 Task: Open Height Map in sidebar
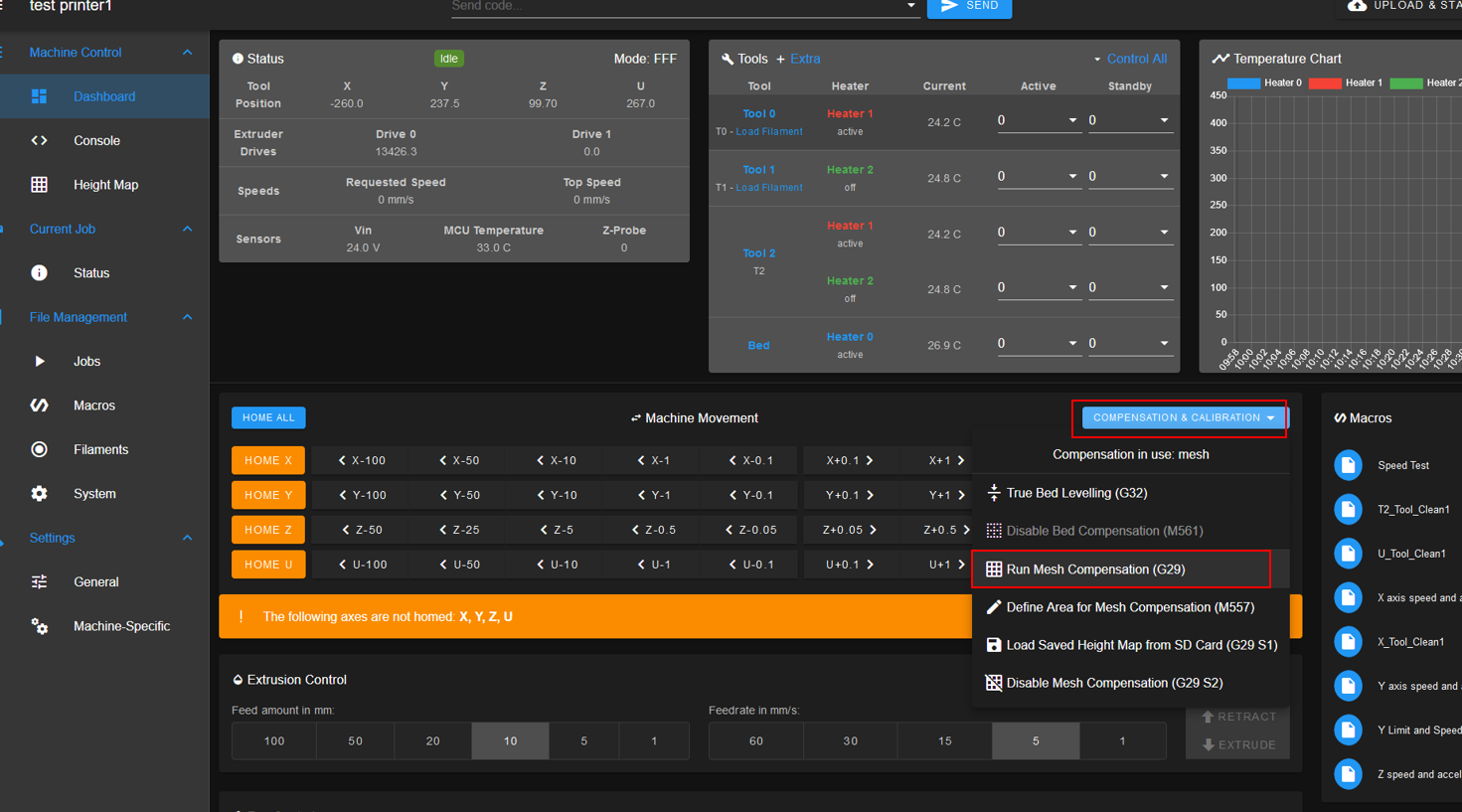click(105, 185)
